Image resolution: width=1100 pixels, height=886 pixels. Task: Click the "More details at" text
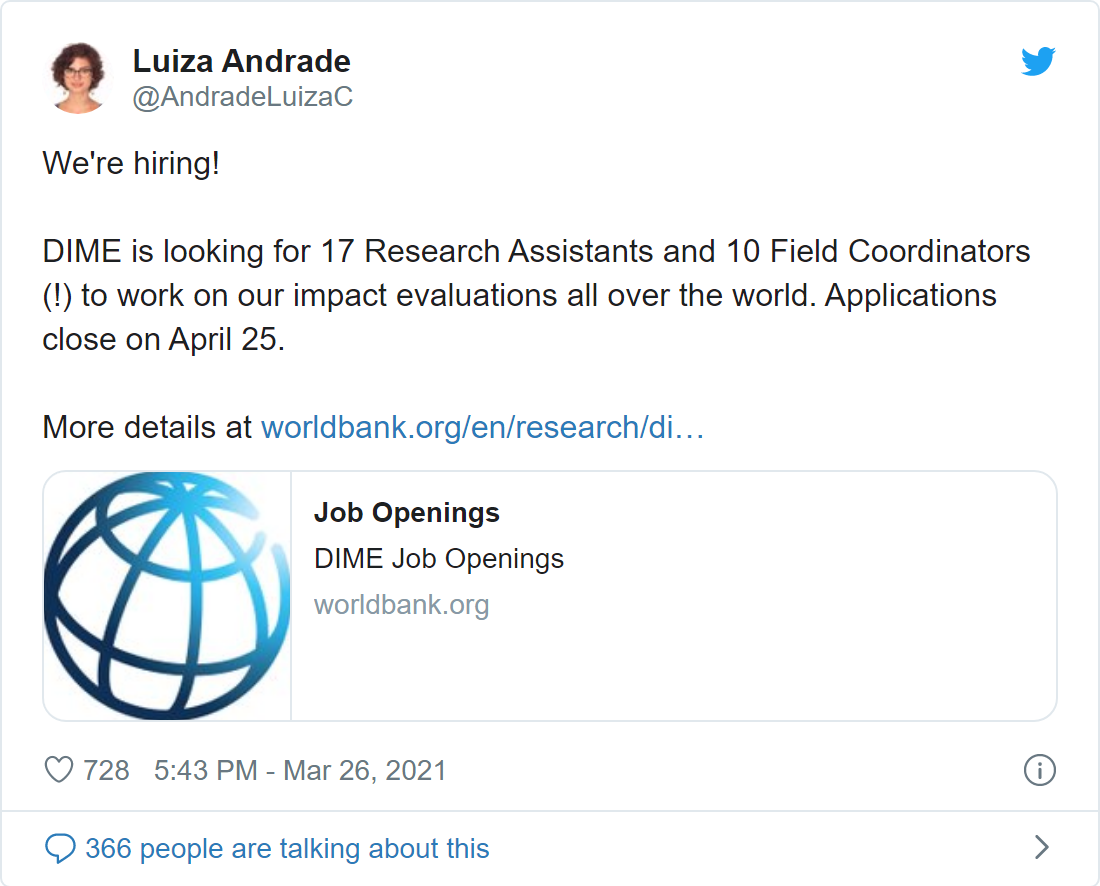coord(147,428)
